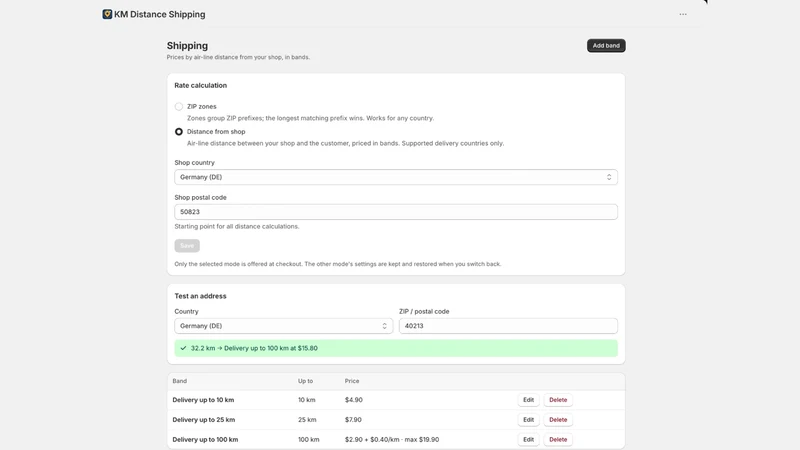Click the Up to column header
800x450 pixels.
point(305,381)
